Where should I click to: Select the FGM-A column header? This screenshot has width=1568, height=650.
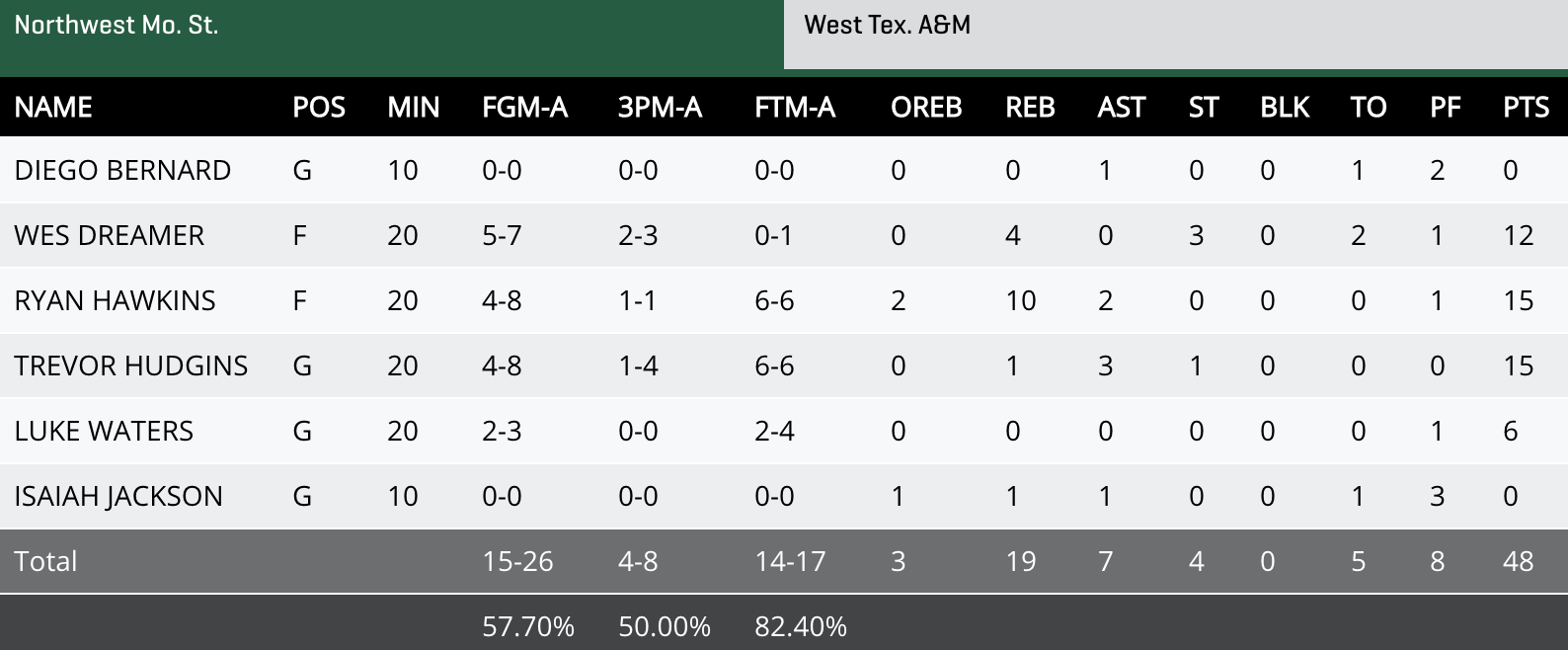[x=523, y=107]
